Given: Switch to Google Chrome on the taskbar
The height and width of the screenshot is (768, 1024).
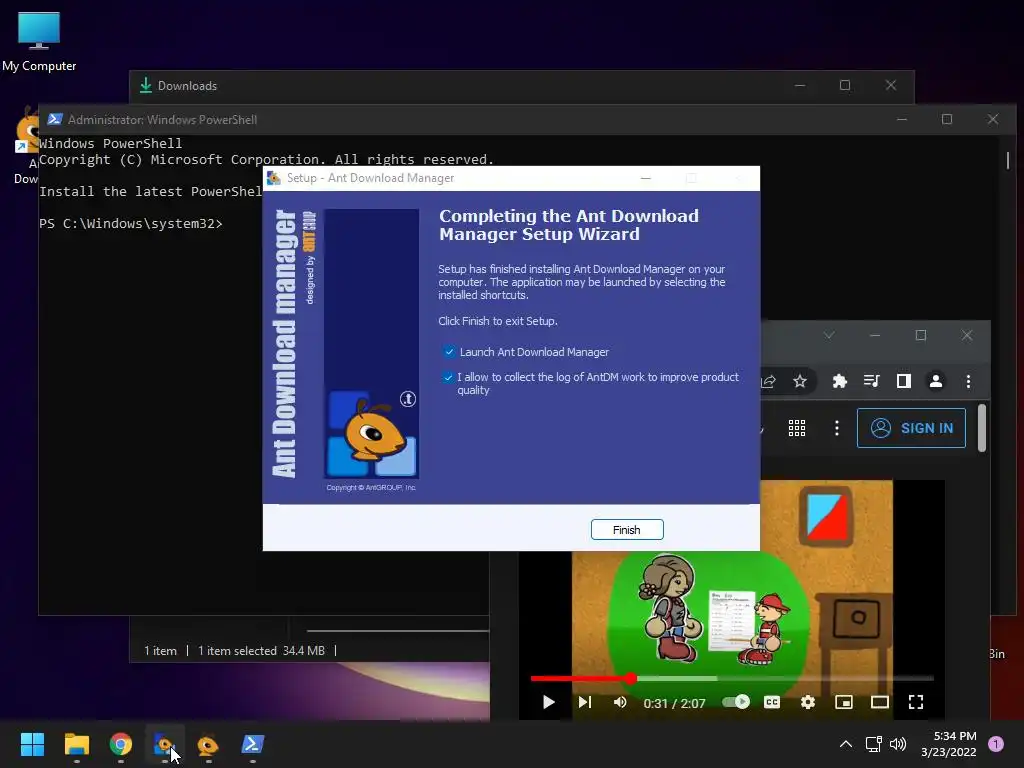Looking at the screenshot, I should click(x=121, y=744).
